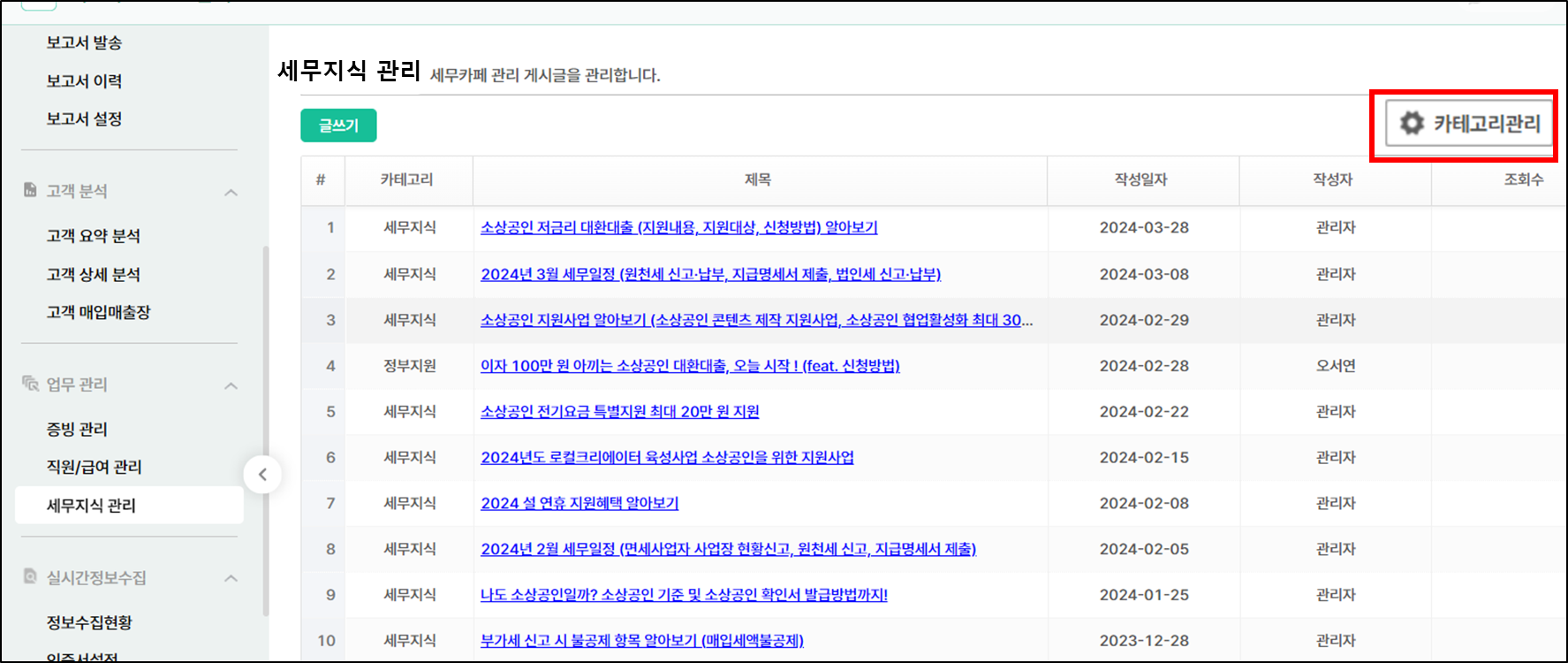Click the 작성일자 column header
Screen dimensions: 1568x663
click(1141, 180)
